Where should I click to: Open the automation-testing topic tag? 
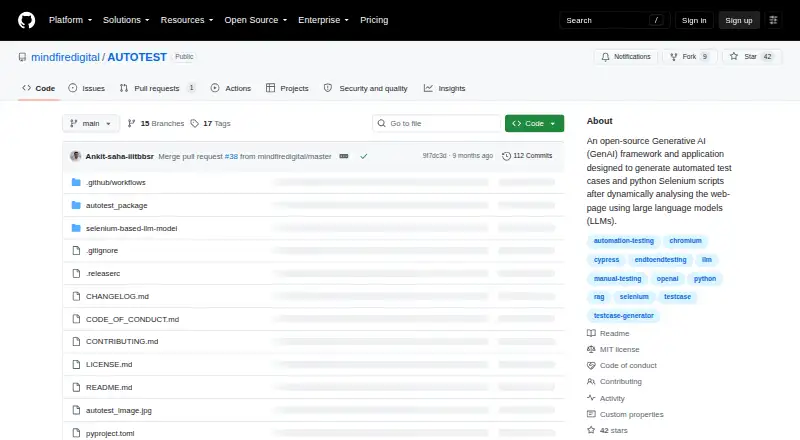(623, 240)
